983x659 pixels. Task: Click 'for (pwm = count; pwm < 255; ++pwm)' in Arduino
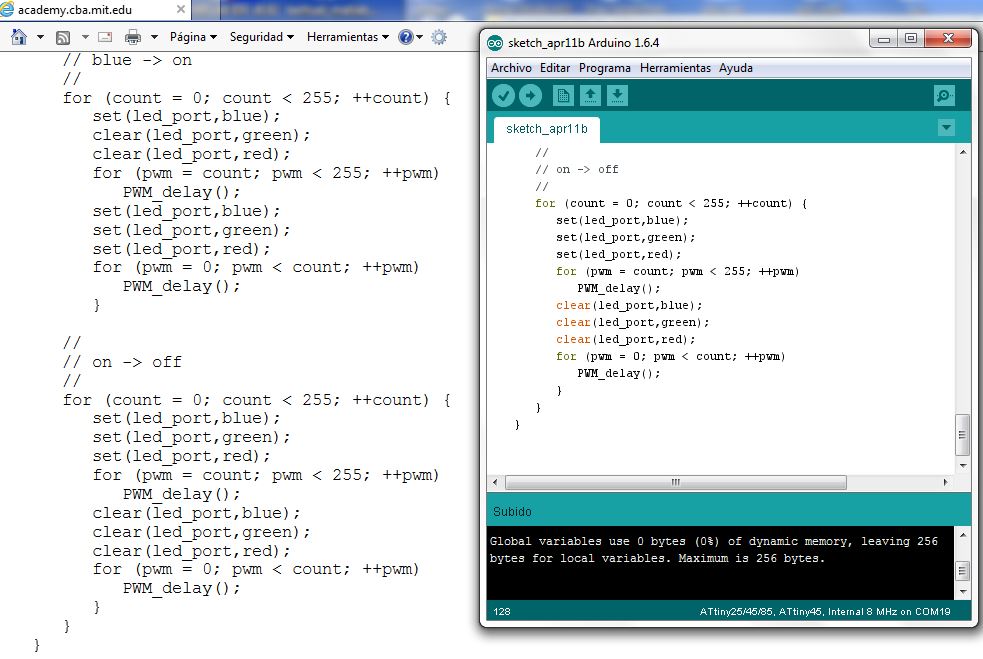(678, 272)
